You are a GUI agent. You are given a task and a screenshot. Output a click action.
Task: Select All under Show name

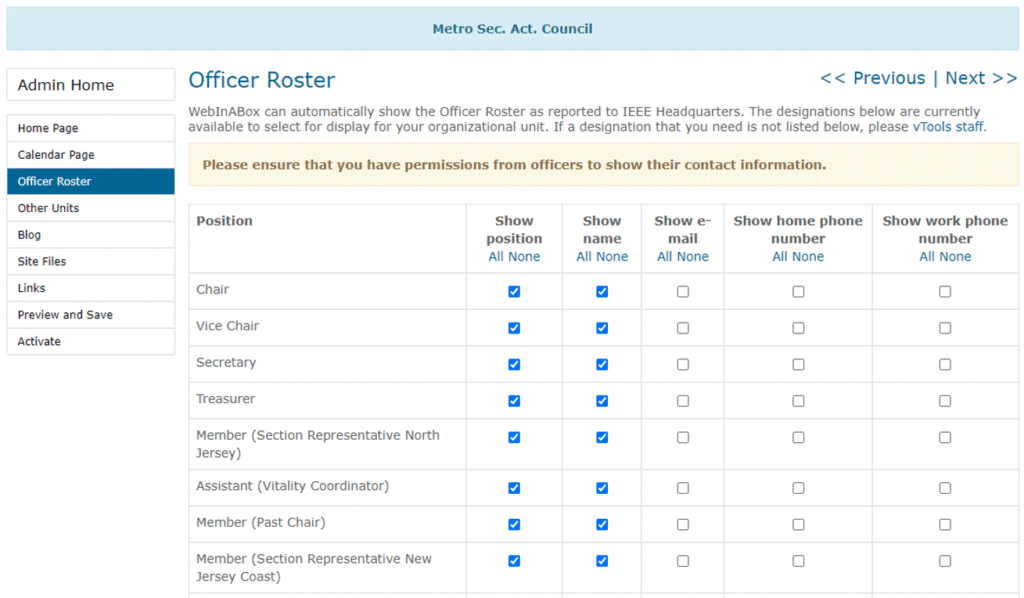tap(584, 257)
